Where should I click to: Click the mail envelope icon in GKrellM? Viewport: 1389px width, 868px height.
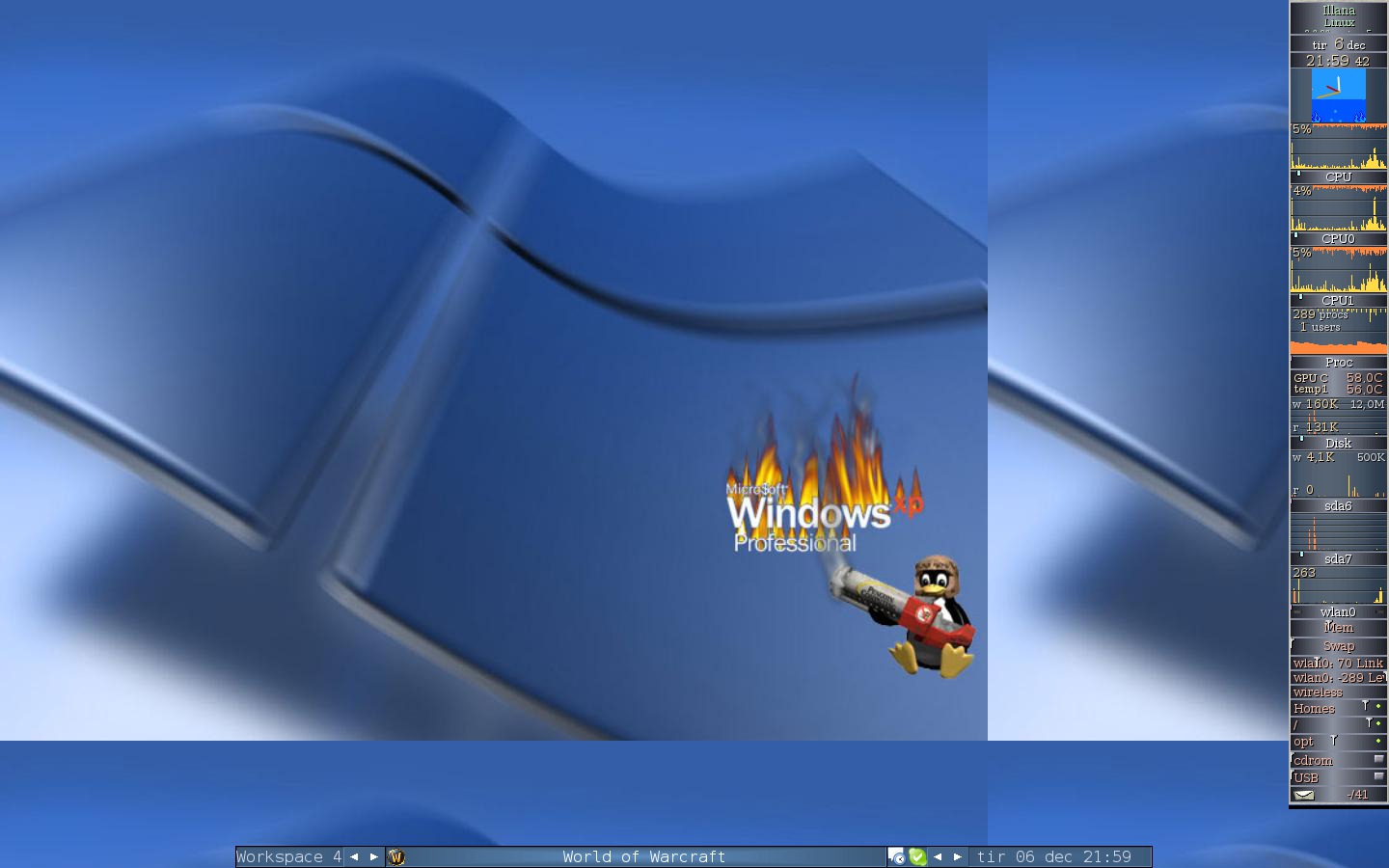pos(1304,795)
